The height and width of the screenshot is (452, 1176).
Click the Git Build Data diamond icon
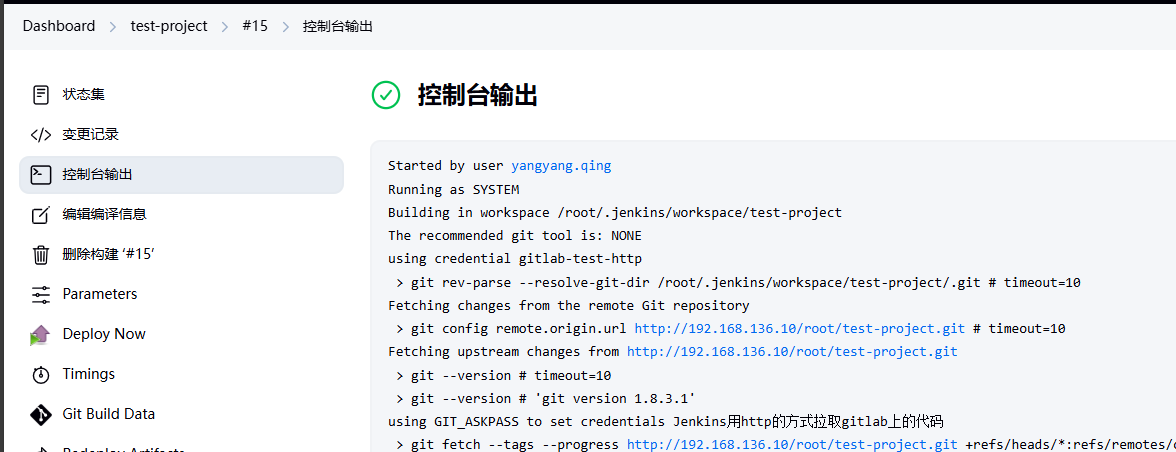click(x=40, y=414)
